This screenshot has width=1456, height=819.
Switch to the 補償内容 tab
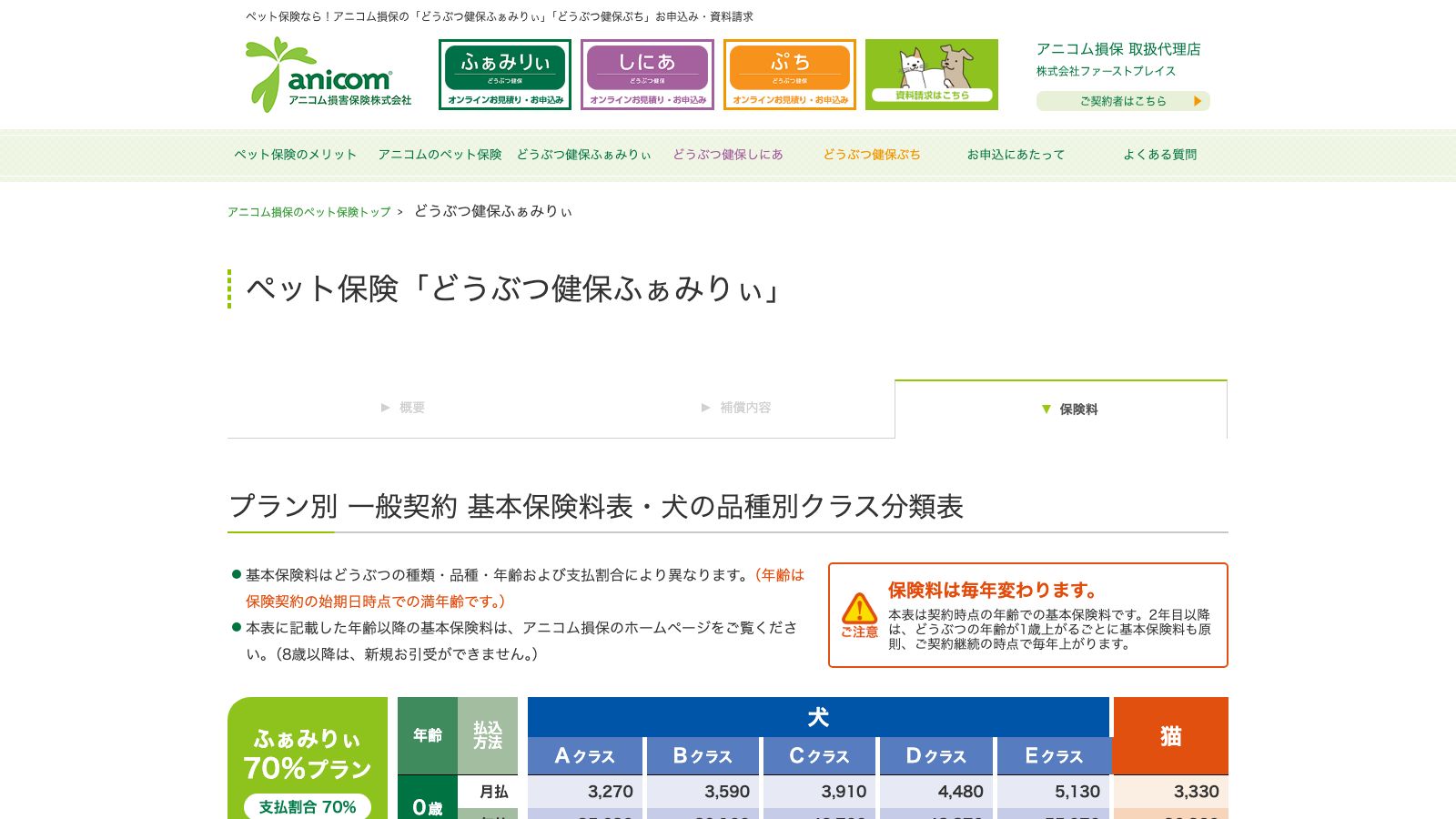click(736, 408)
